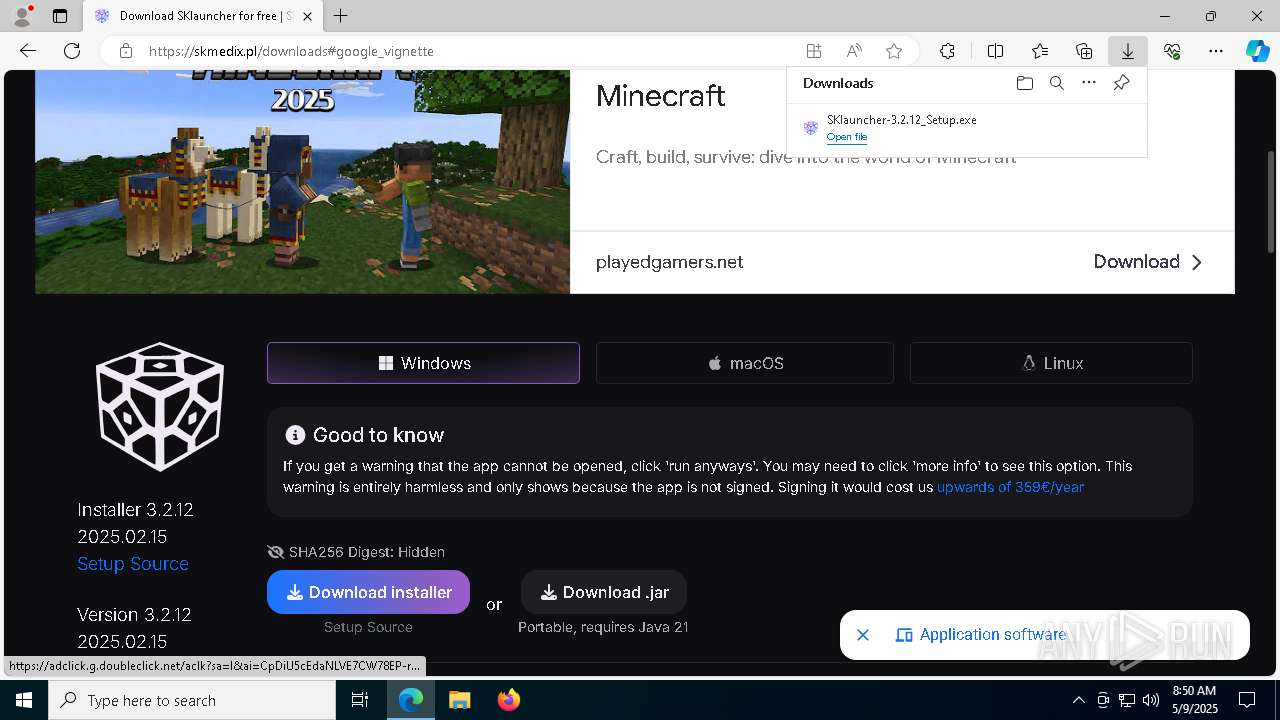Select the macOS platform tab
Screen dimensions: 1280x720
click(x=745, y=363)
